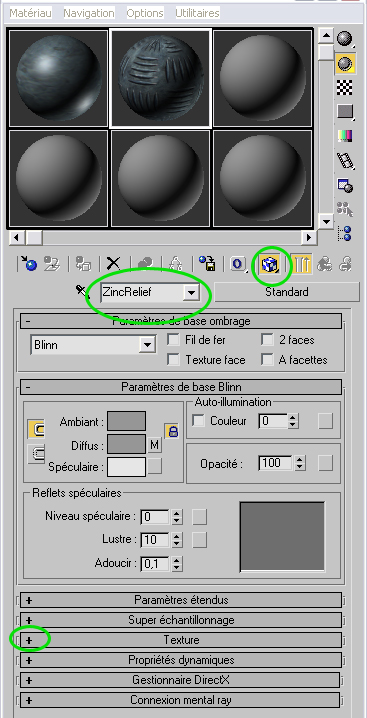
Task: Click Go Forward to Sibling icon
Action: click(x=345, y=264)
